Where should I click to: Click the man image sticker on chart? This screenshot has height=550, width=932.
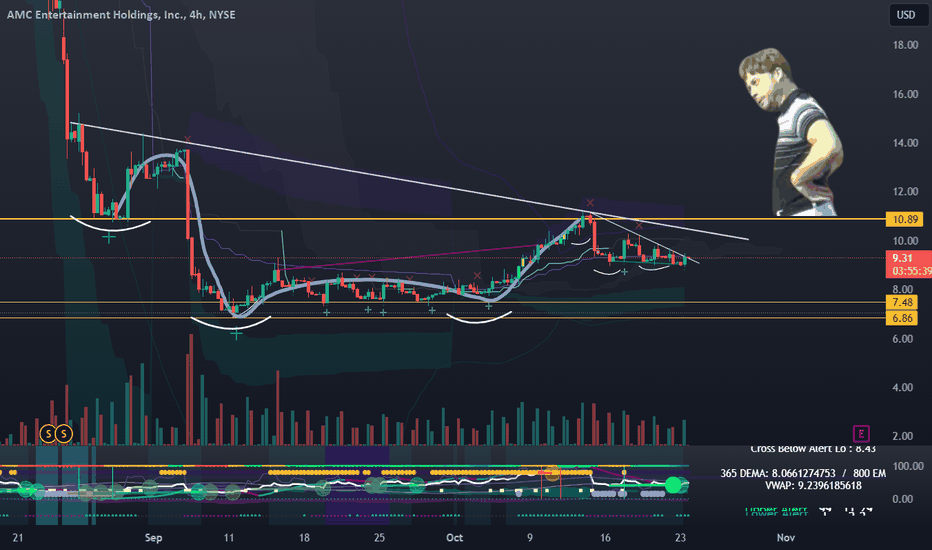coord(791,132)
